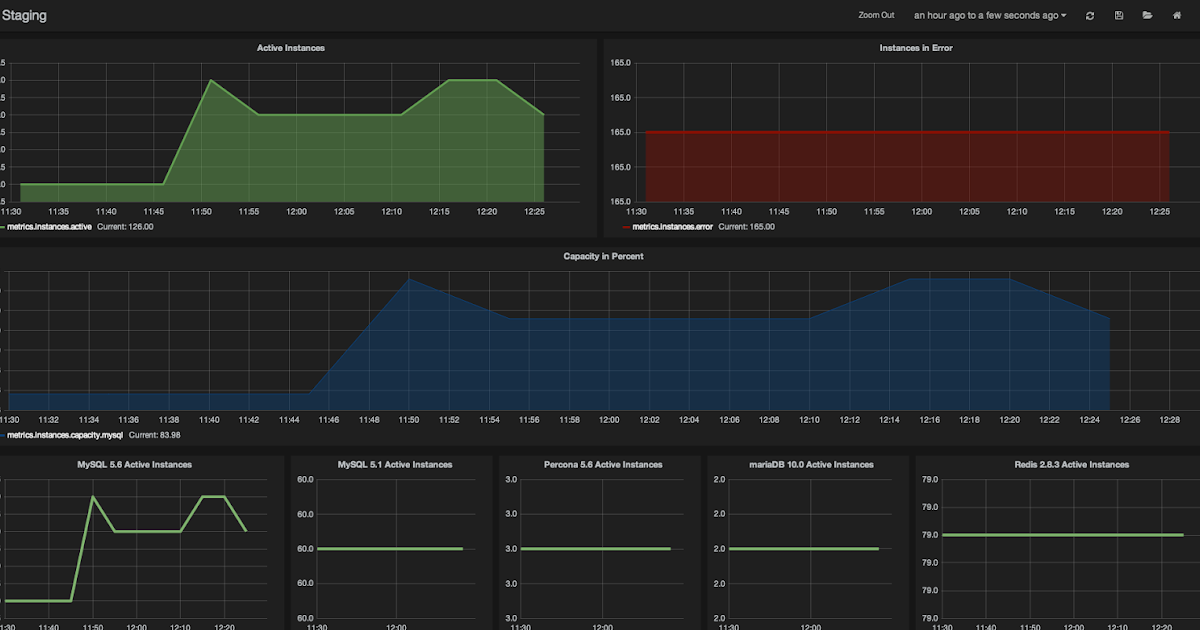Save the dashboard with the disk icon
1200x630 pixels.
tap(1117, 15)
